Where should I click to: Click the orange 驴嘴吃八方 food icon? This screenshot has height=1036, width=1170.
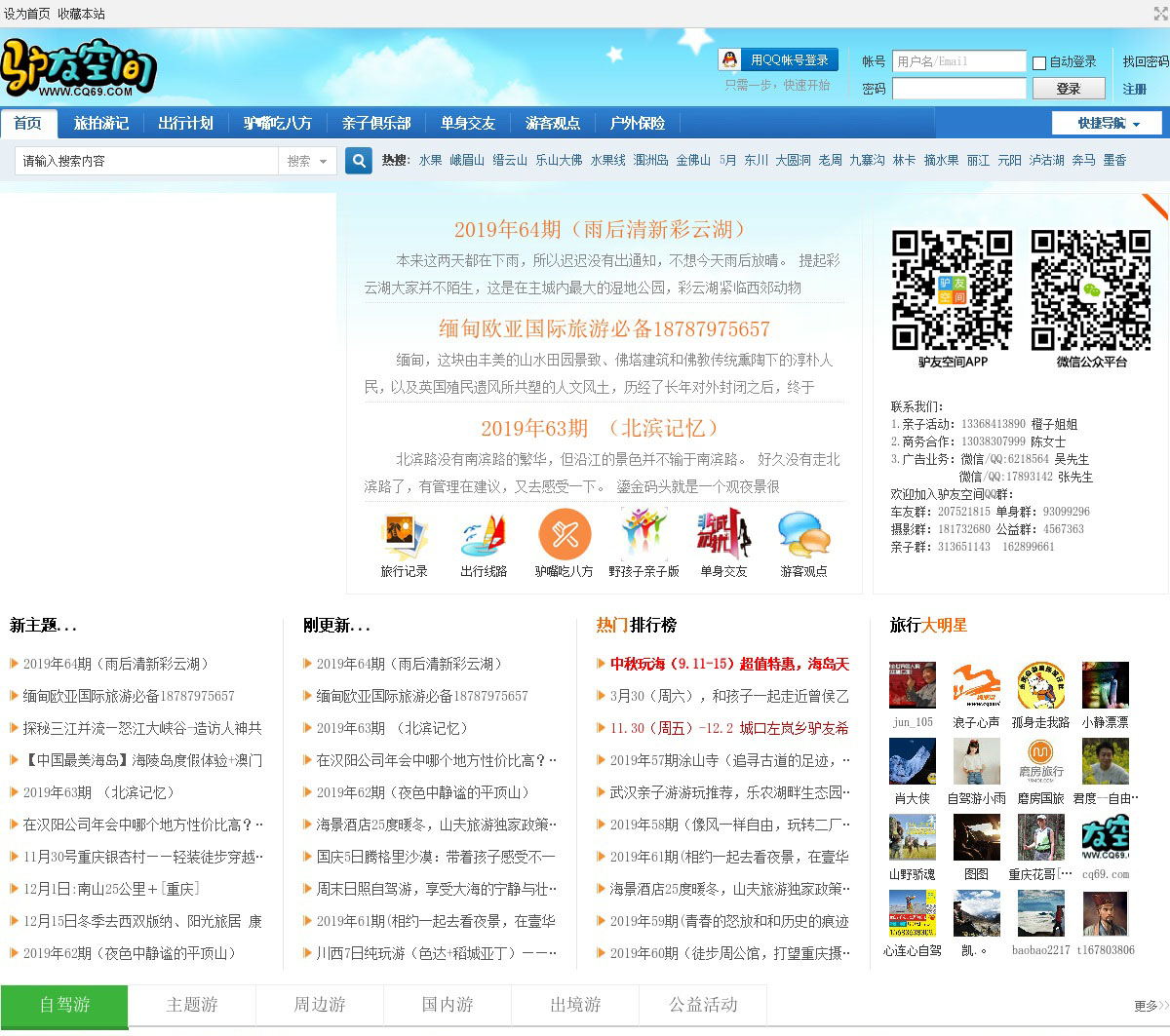coord(565,535)
